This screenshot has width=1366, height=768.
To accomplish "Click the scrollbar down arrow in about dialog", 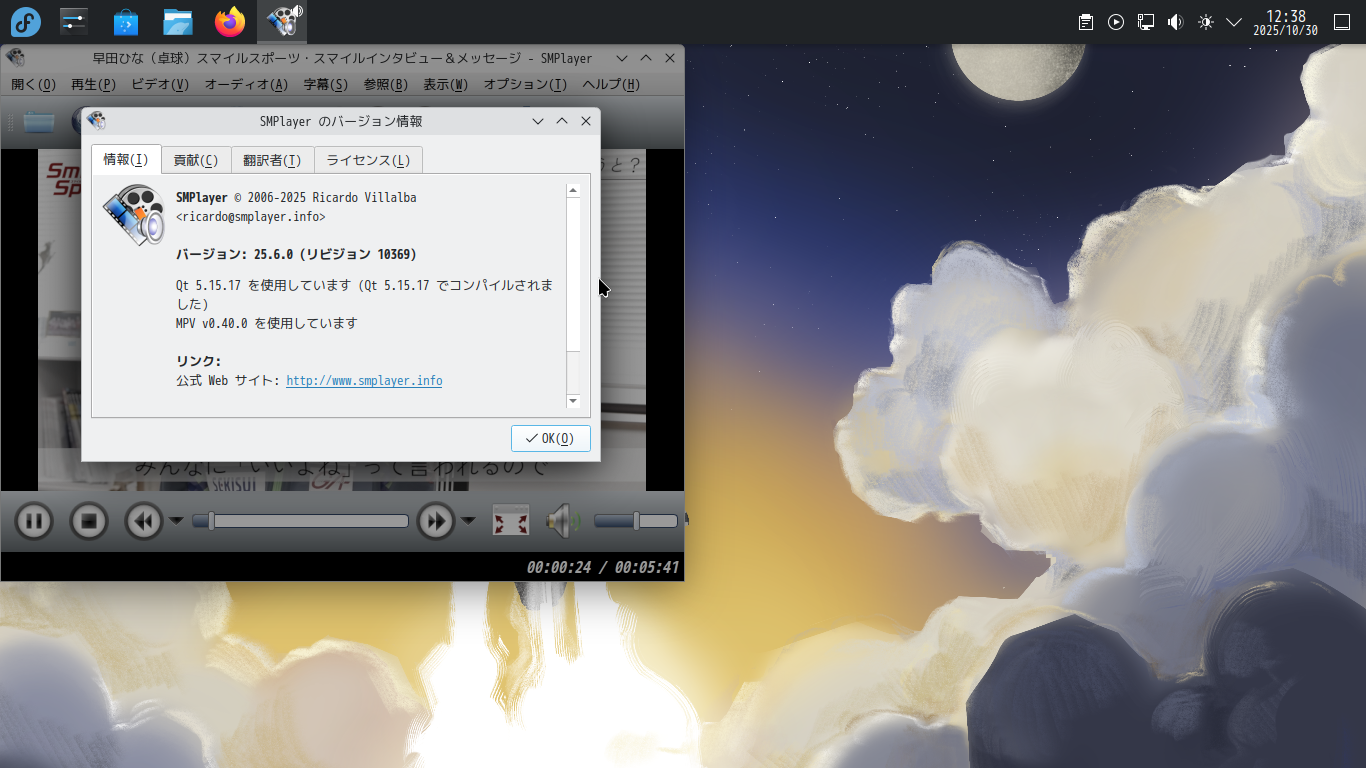I will tap(573, 401).
